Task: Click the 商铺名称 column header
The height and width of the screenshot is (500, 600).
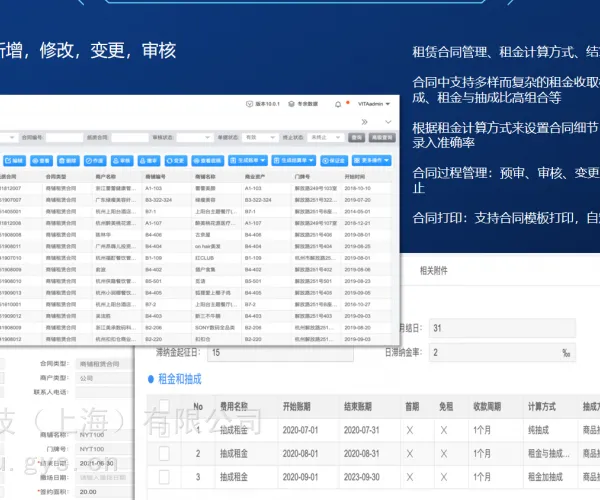Action: [205, 177]
